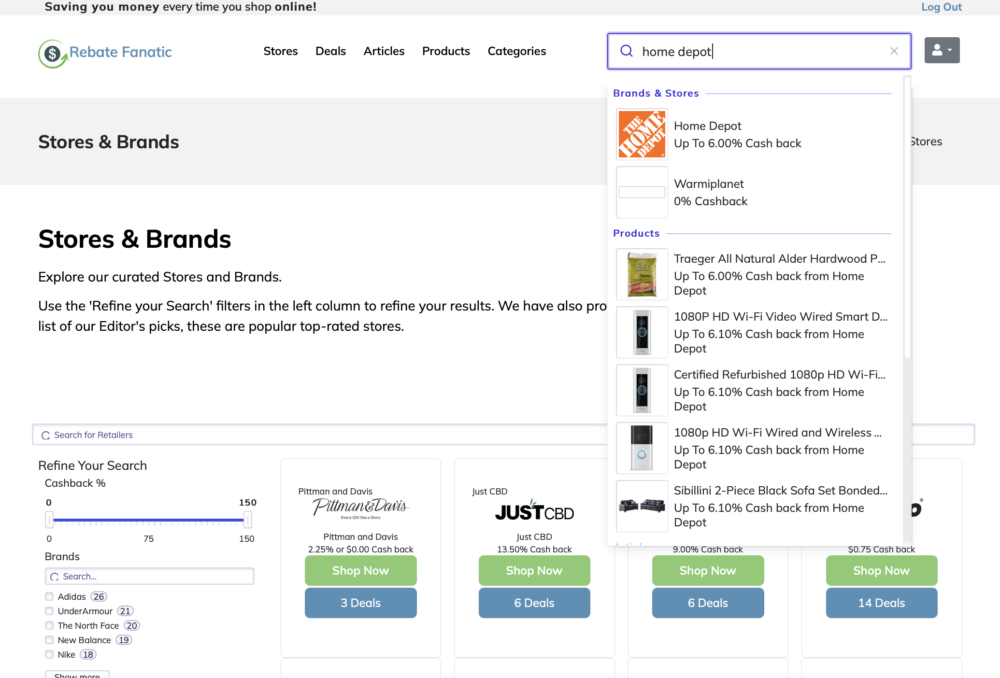Click in the home depot search field

tap(759, 51)
